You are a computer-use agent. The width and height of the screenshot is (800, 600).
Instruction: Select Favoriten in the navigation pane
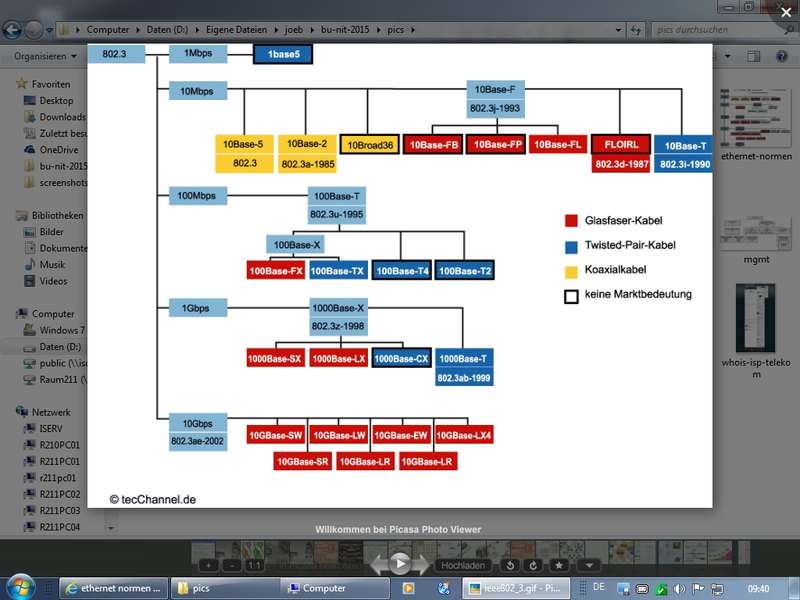click(51, 84)
